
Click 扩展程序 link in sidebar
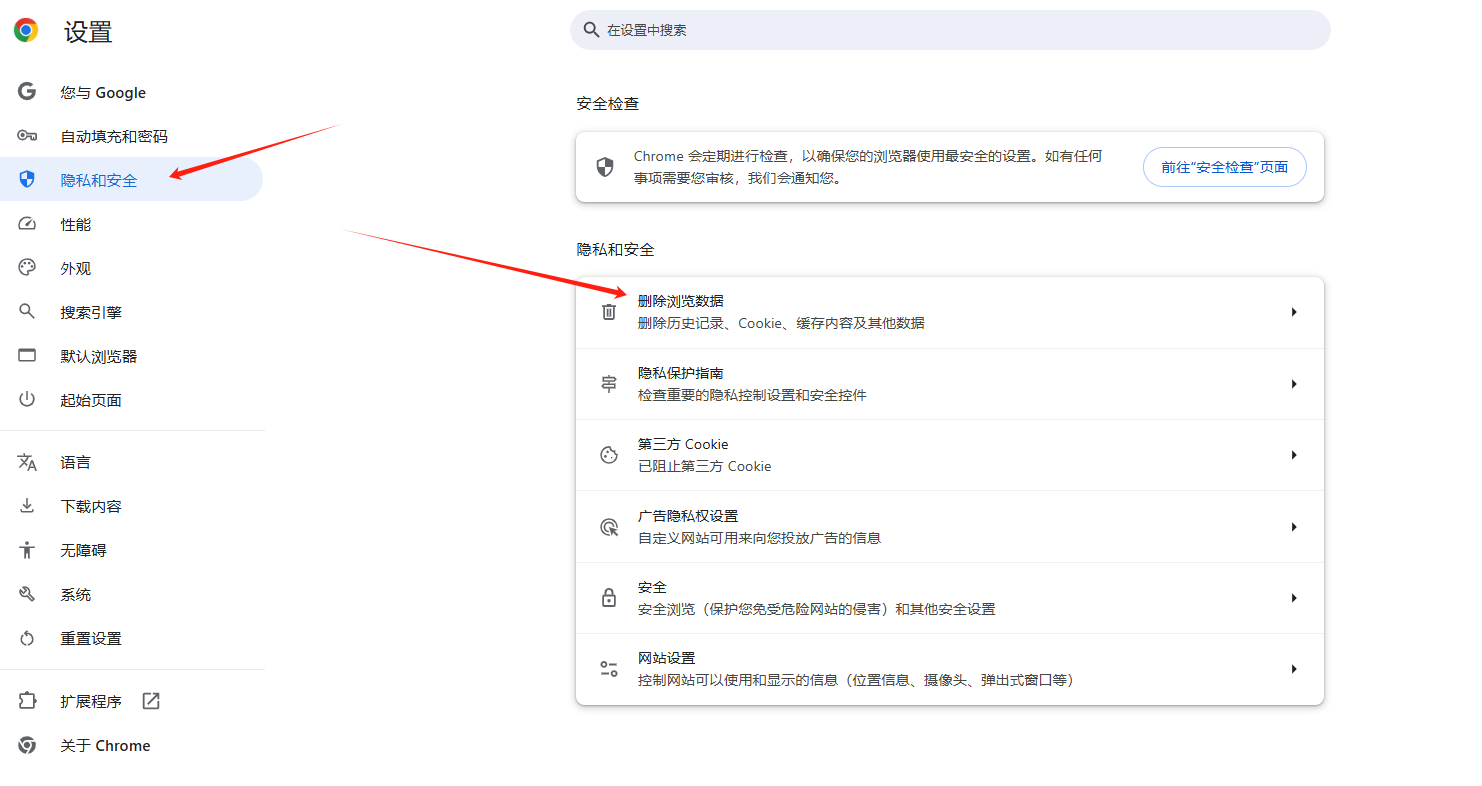131,701
